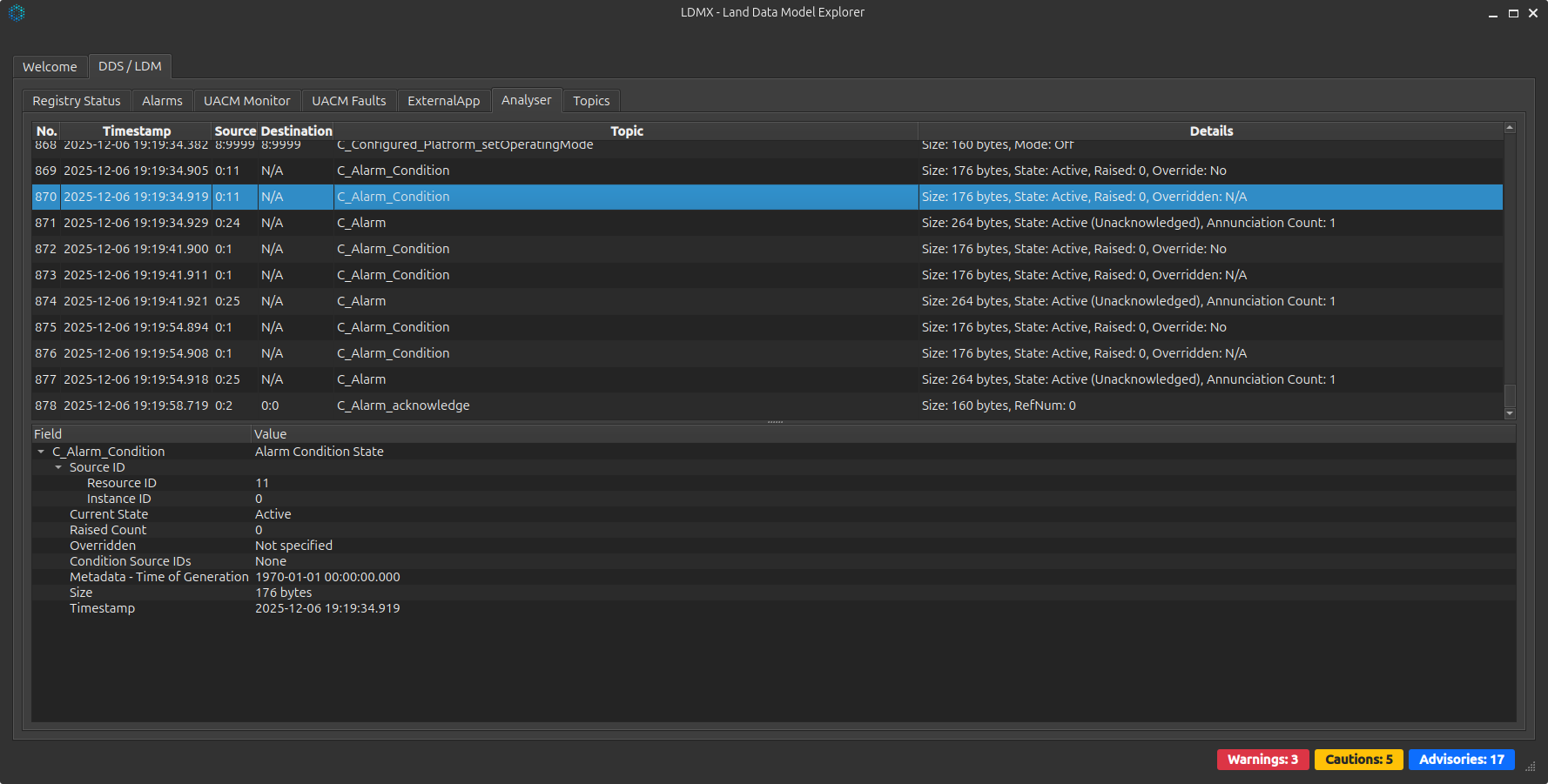
Task: Open the Topics tab
Action: [591, 100]
